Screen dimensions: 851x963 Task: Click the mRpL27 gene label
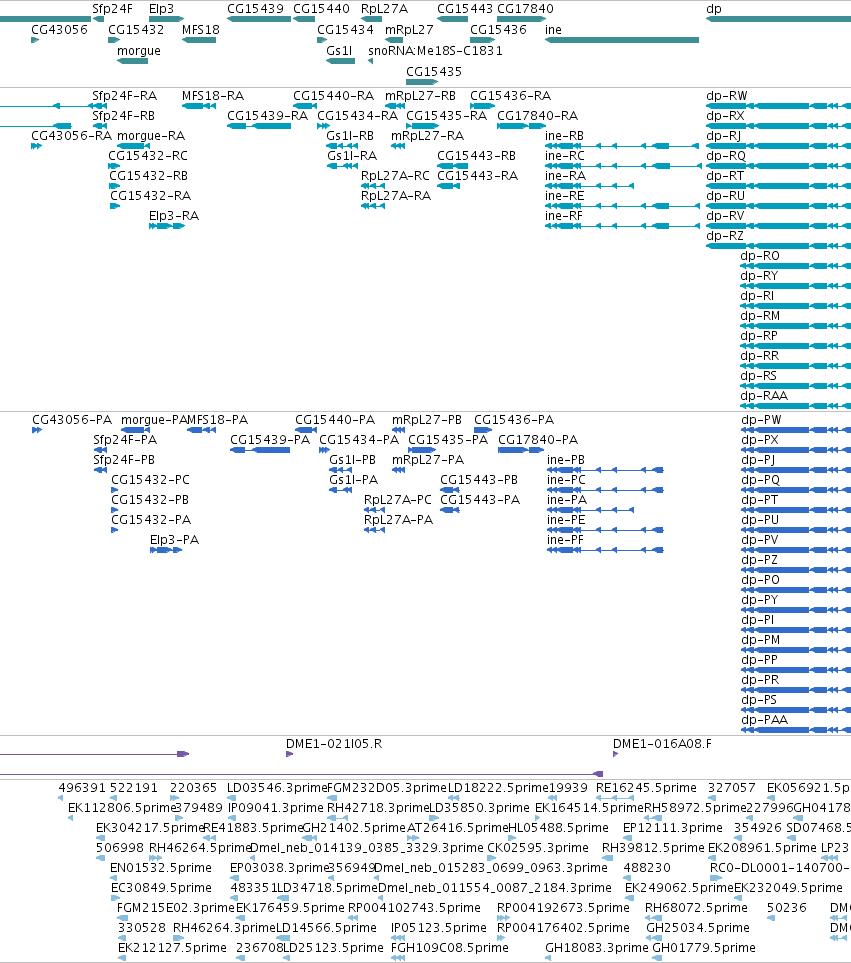tap(409, 29)
